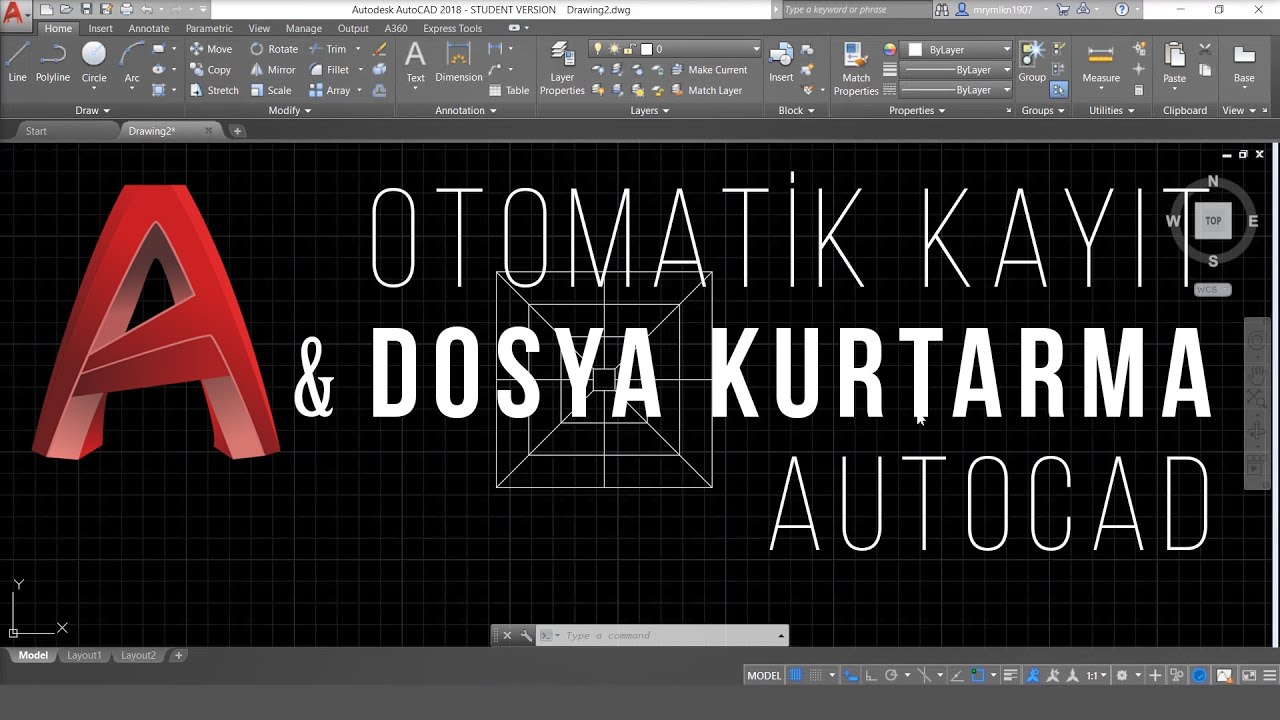
Task: Choose the Arc tool
Action: pos(132,61)
